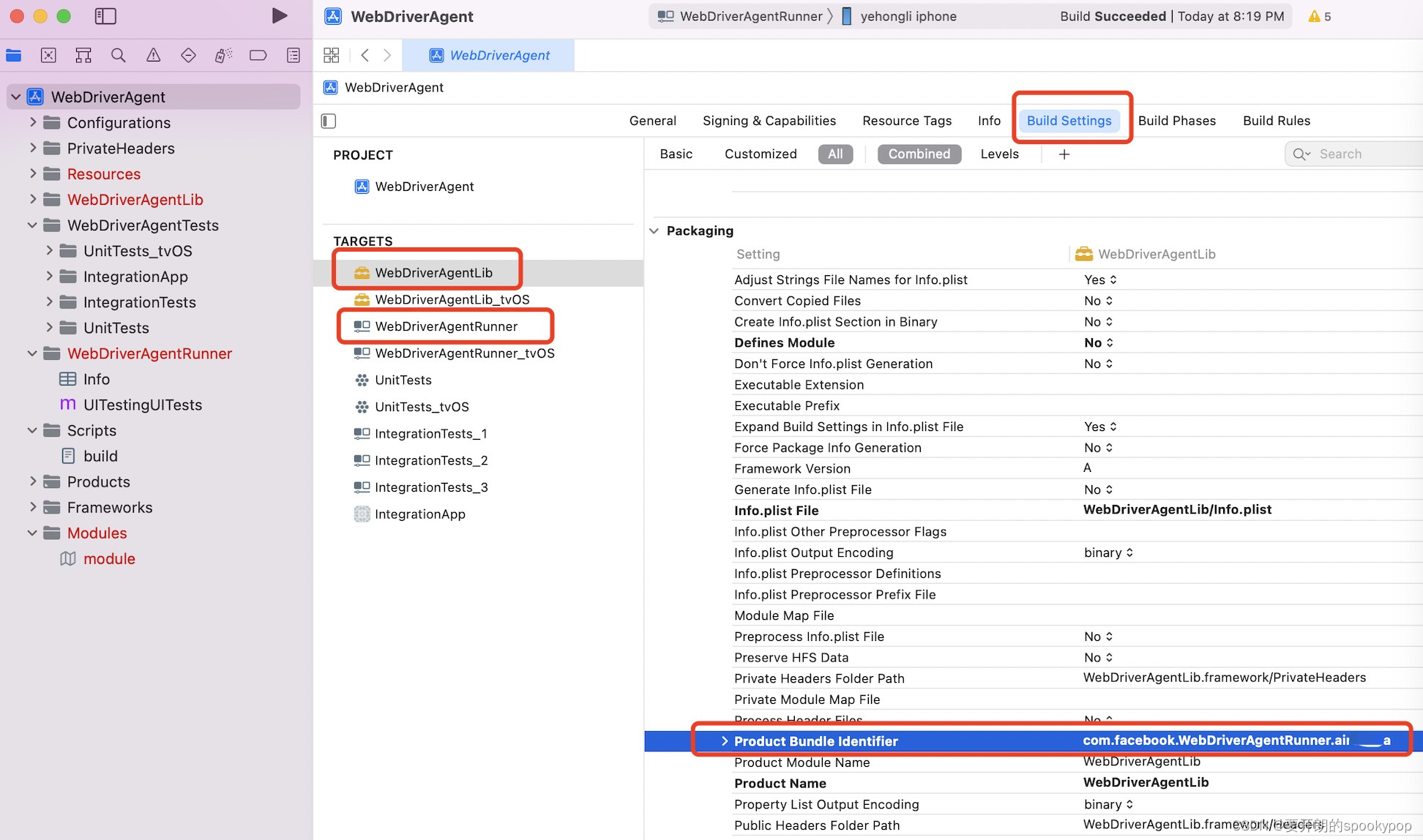Open the Signing & Capabilities tab
The image size is (1423, 840).
[769, 121]
